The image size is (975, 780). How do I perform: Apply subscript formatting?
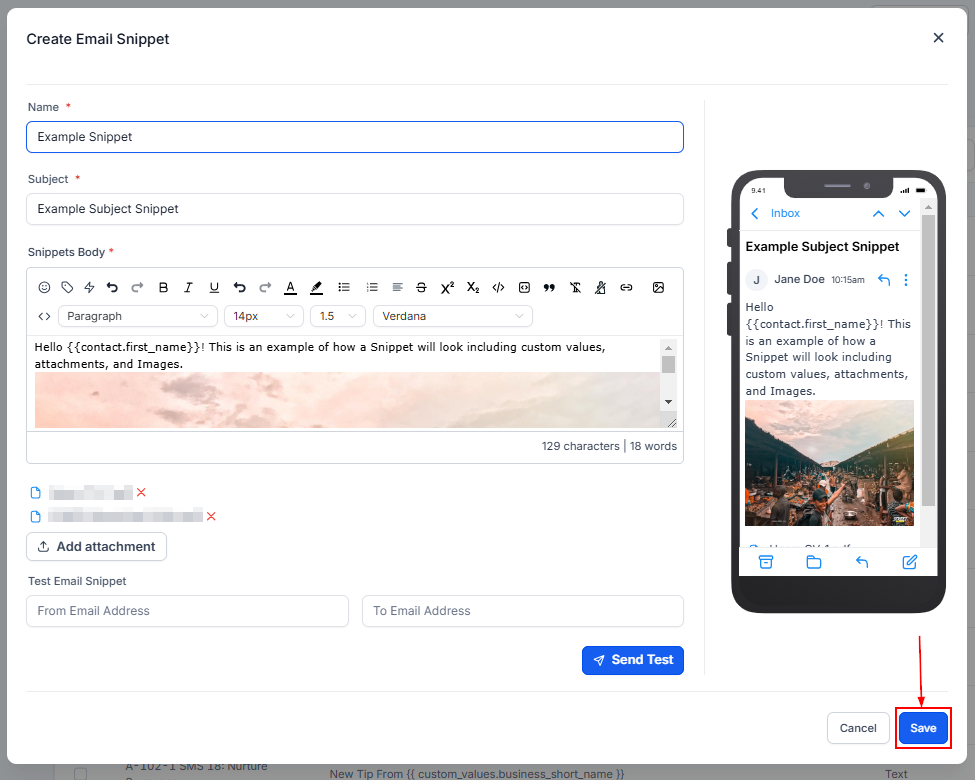point(473,287)
